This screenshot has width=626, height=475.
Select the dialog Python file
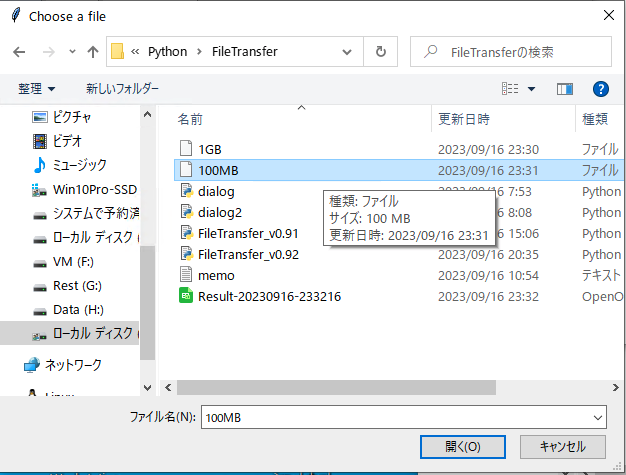click(x=216, y=192)
